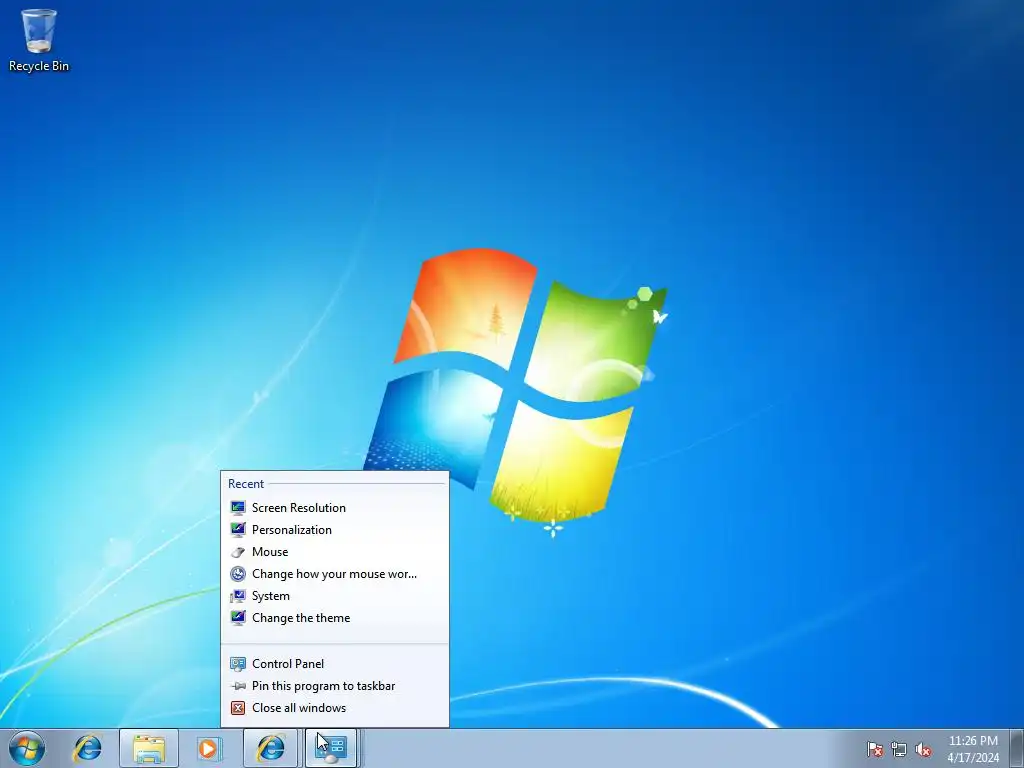Click the muted volume tray icon
1024x768 pixels.
[x=923, y=749]
